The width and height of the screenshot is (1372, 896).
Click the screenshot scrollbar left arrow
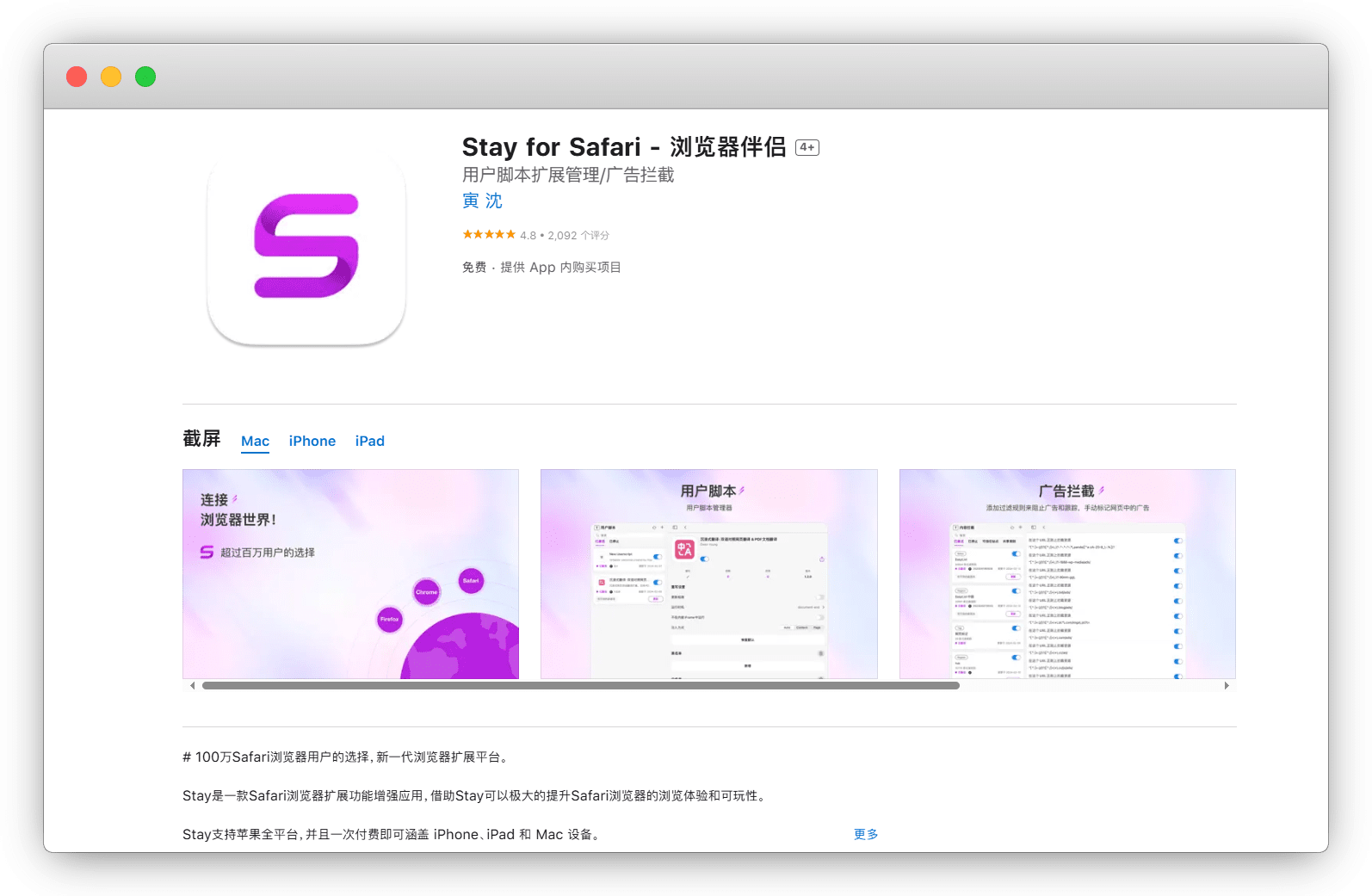[x=193, y=686]
